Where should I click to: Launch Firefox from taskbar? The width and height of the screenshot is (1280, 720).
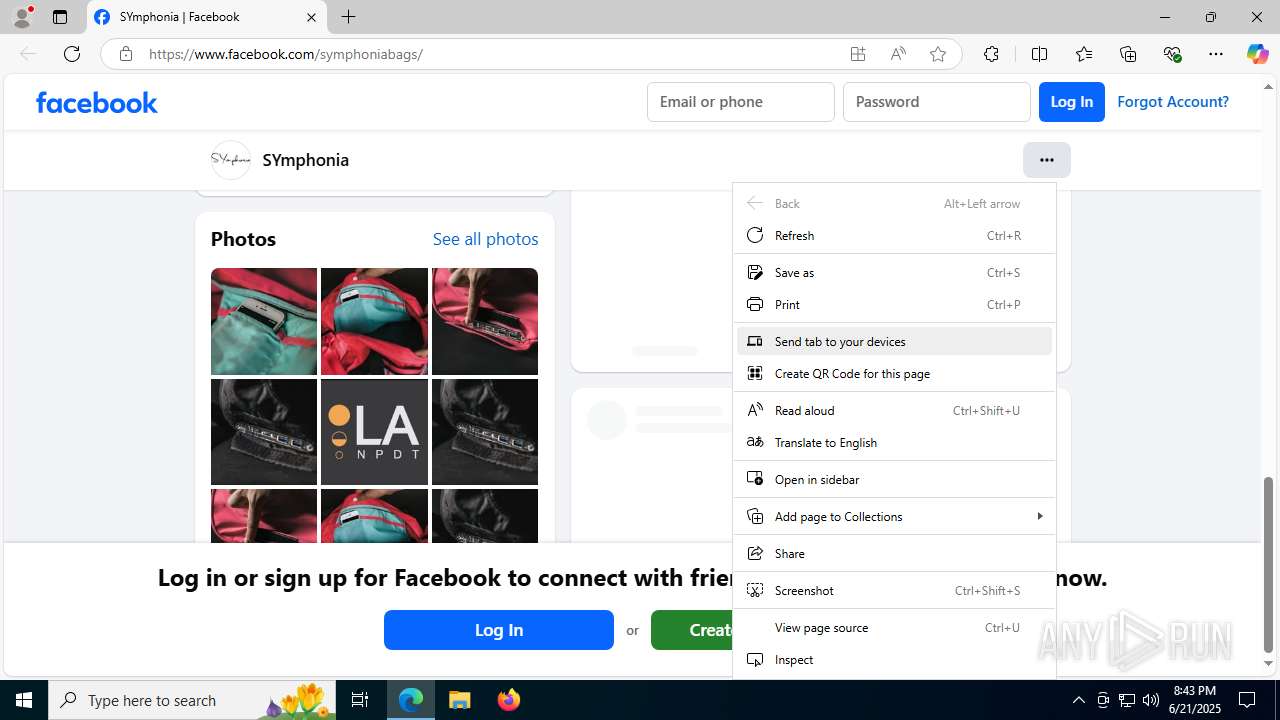click(x=509, y=700)
